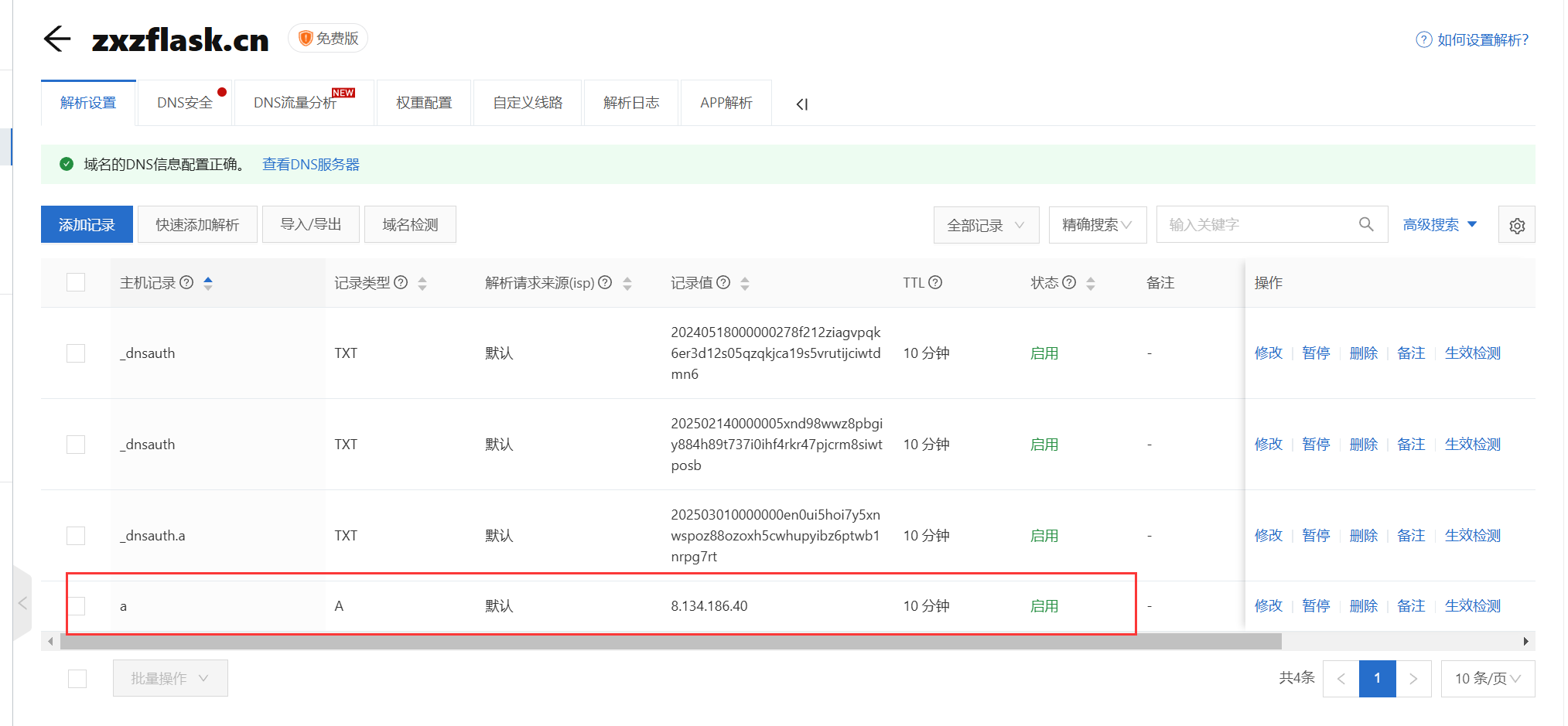Click the back arrow beside zxzflask.cn
Viewport: 1568px width, 726px height.
point(57,39)
